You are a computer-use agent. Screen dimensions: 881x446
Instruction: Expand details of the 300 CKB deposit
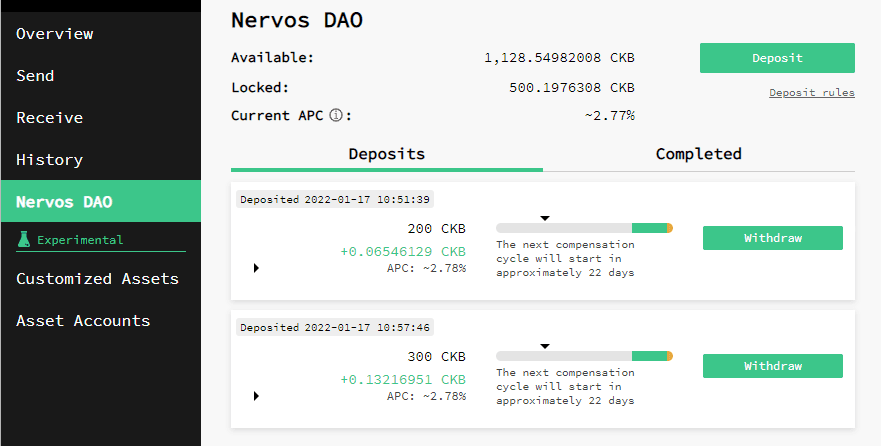[x=256, y=396]
